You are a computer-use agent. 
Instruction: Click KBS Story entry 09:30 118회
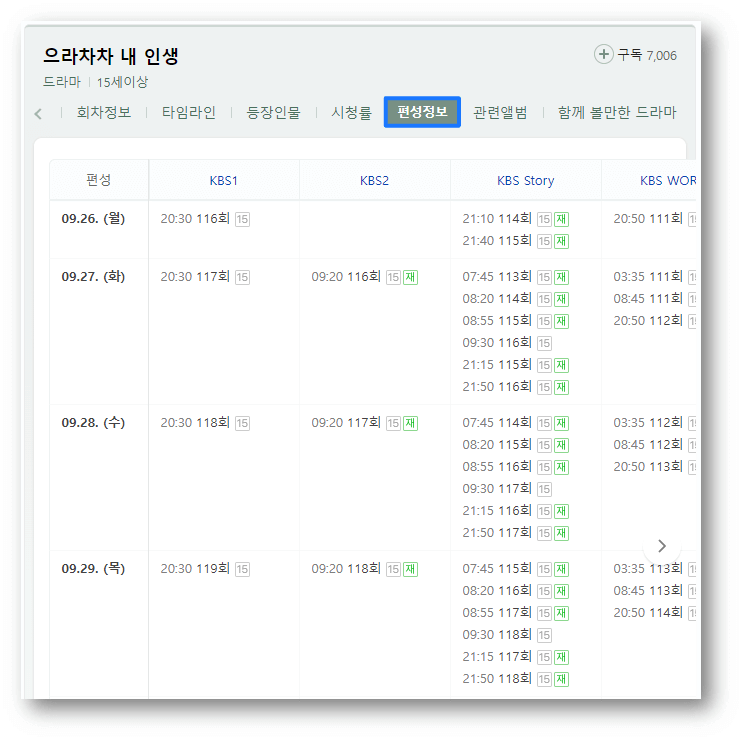coord(497,634)
